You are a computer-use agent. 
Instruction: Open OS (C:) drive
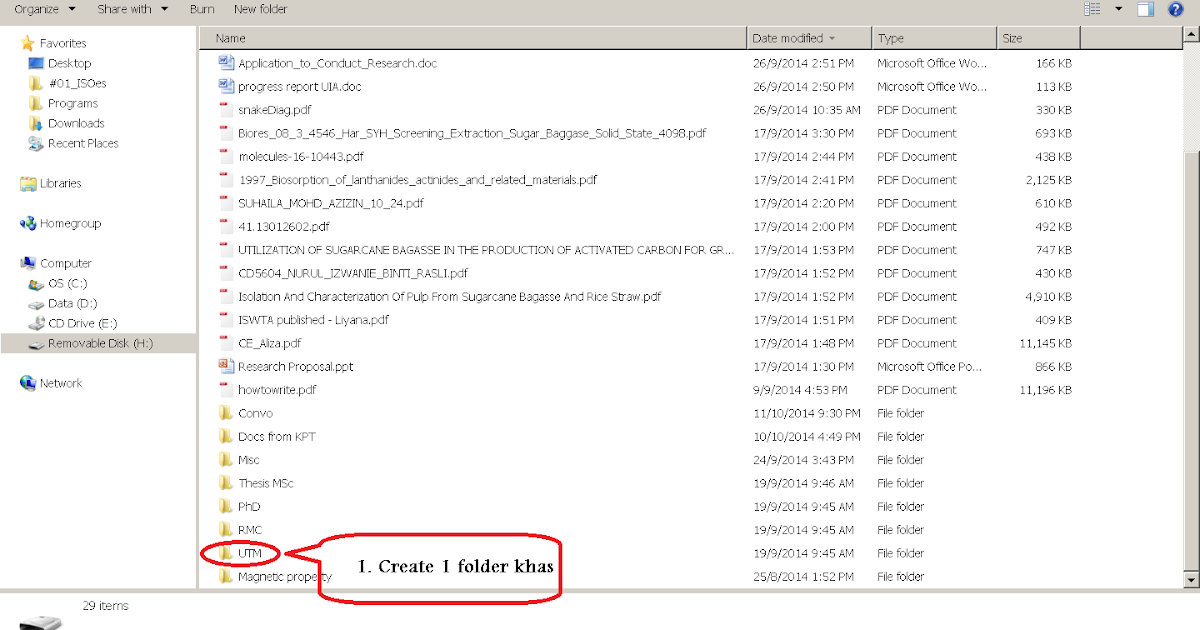click(x=58, y=283)
